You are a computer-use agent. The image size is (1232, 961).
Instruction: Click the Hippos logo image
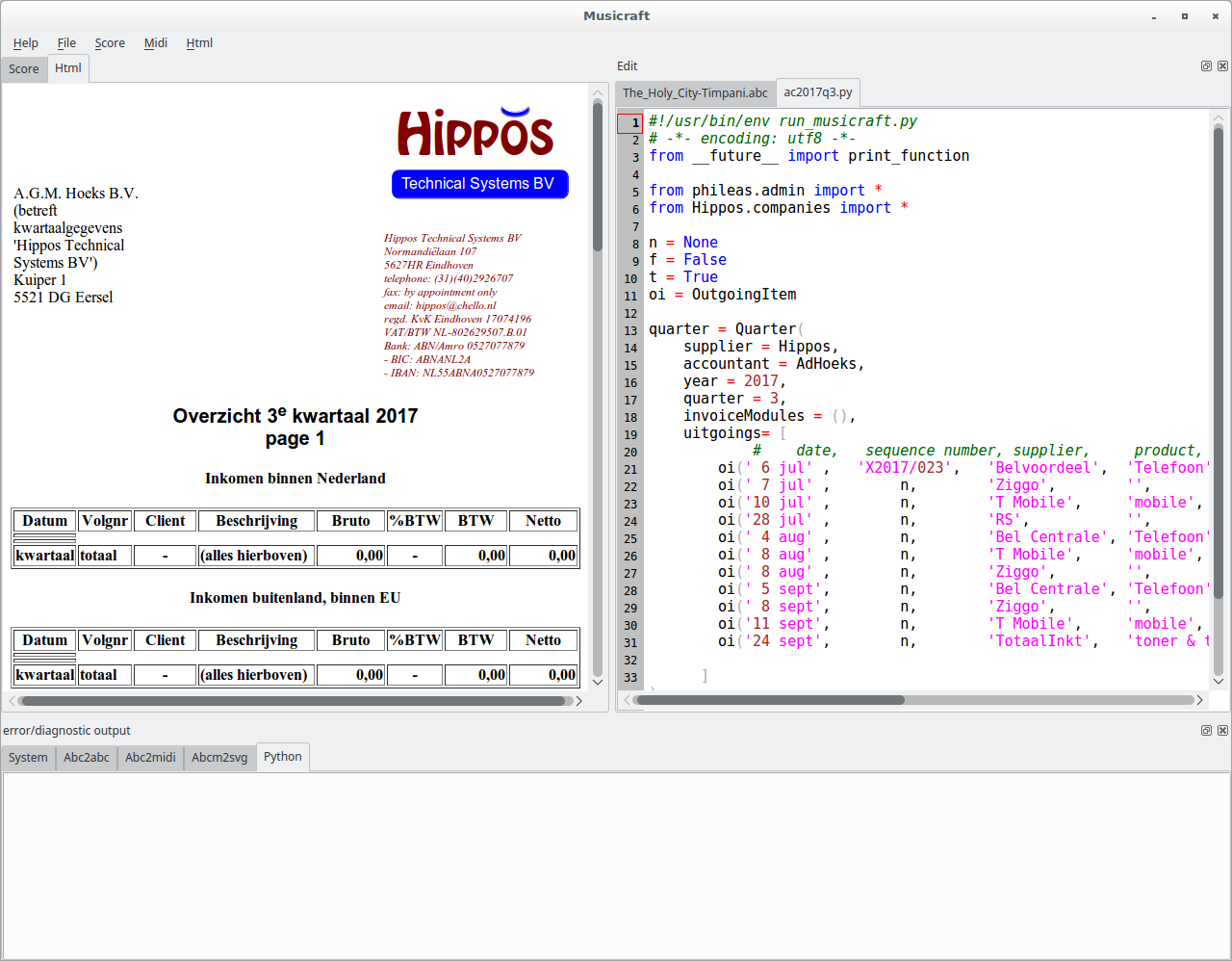tap(475, 132)
